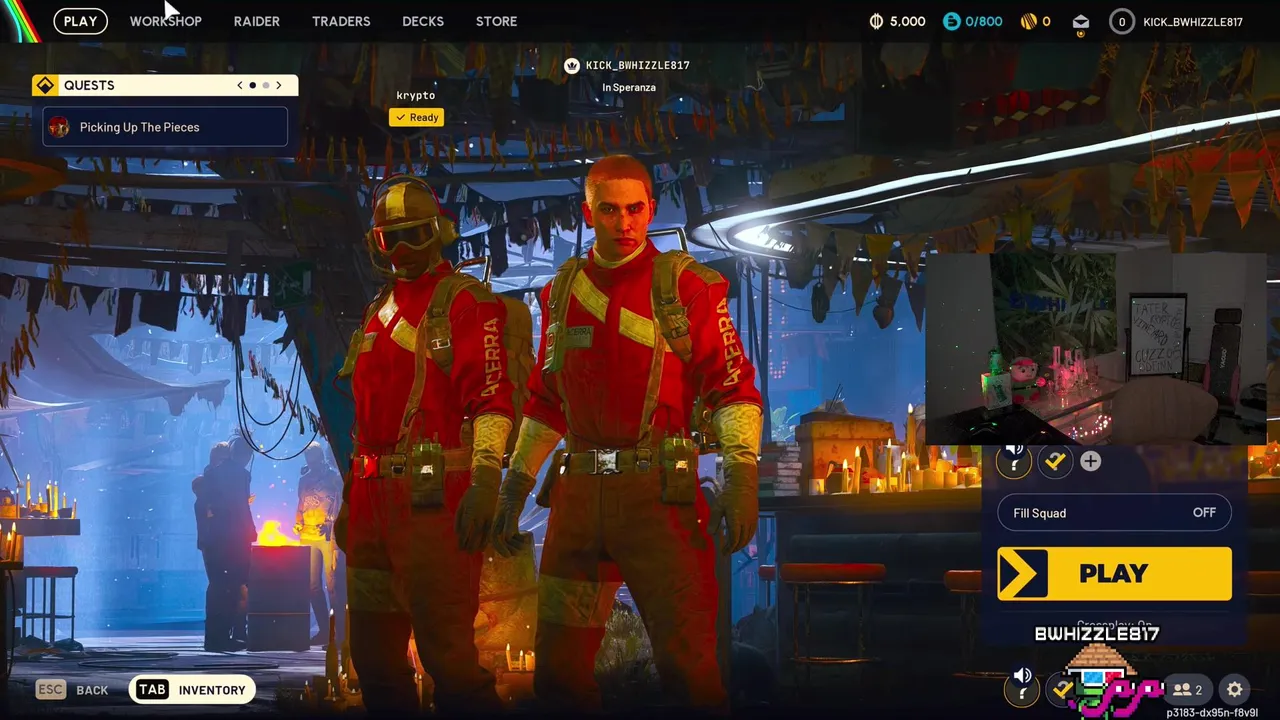
Task: Visit the STORE tab
Action: 496,21
